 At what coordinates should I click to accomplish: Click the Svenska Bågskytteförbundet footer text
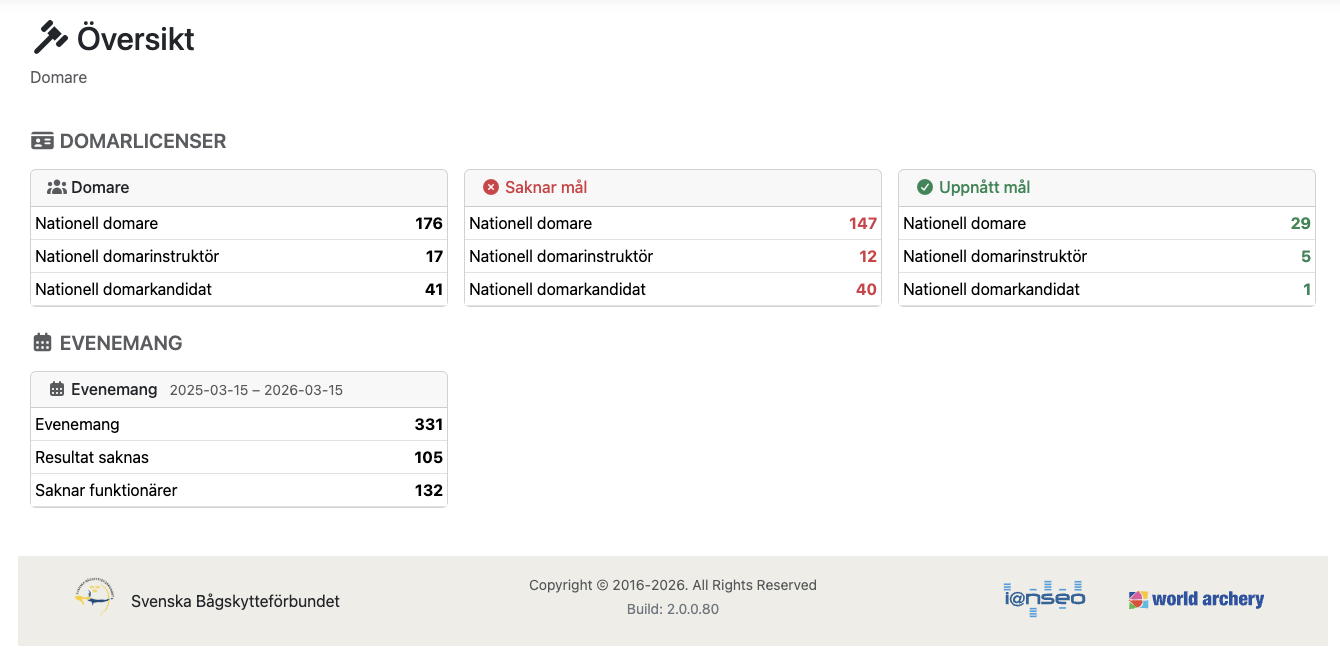point(235,601)
